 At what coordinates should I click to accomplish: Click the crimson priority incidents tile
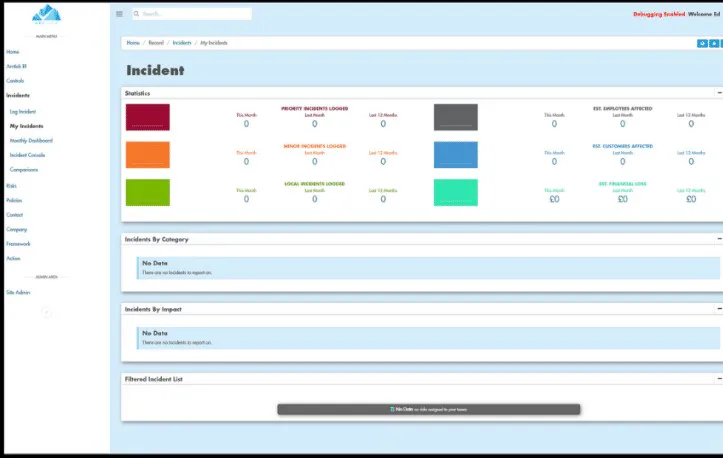click(148, 117)
